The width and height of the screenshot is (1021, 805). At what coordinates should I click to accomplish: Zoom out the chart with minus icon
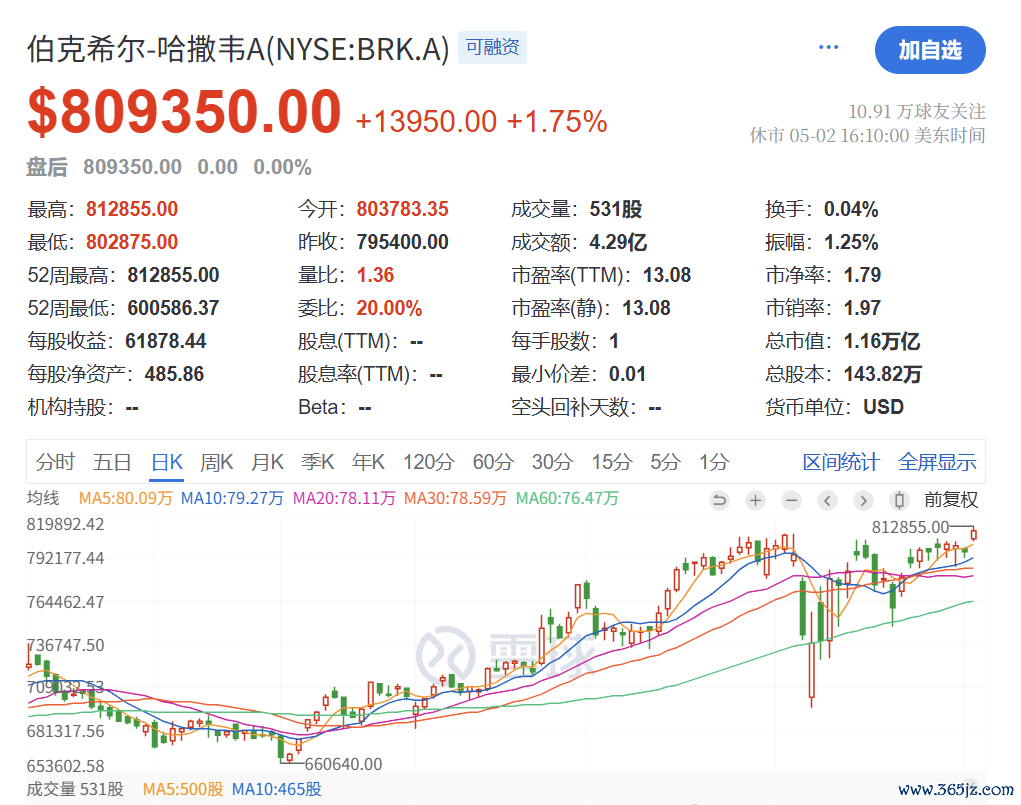coord(791,500)
